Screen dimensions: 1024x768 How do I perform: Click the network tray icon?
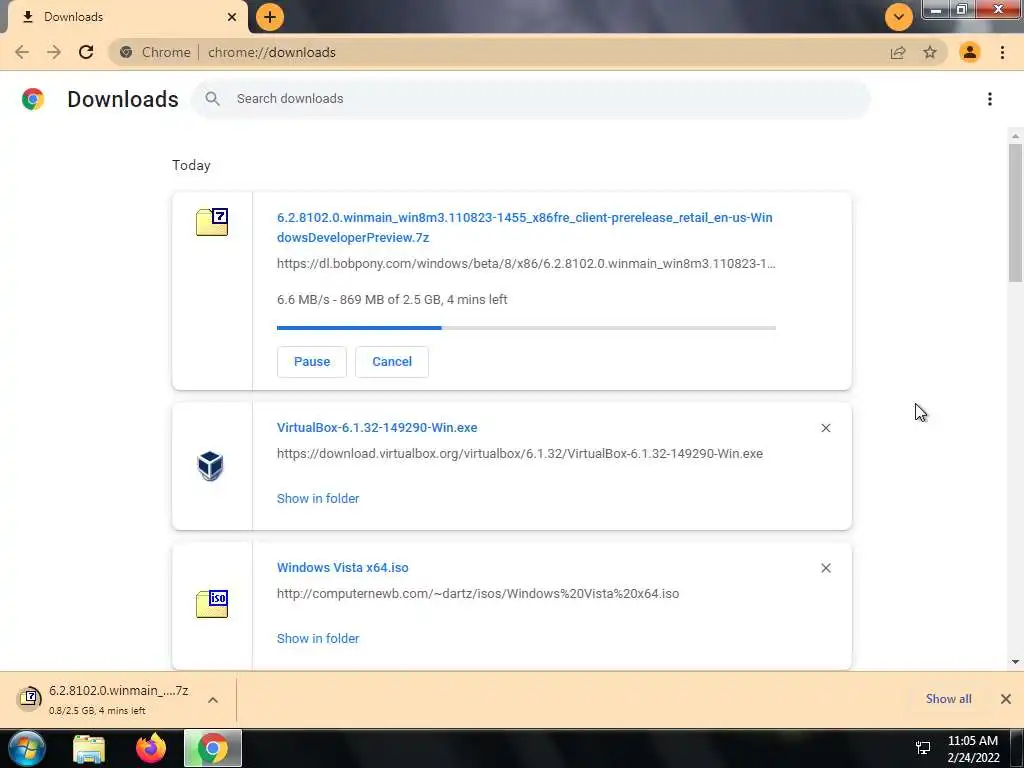coord(923,748)
